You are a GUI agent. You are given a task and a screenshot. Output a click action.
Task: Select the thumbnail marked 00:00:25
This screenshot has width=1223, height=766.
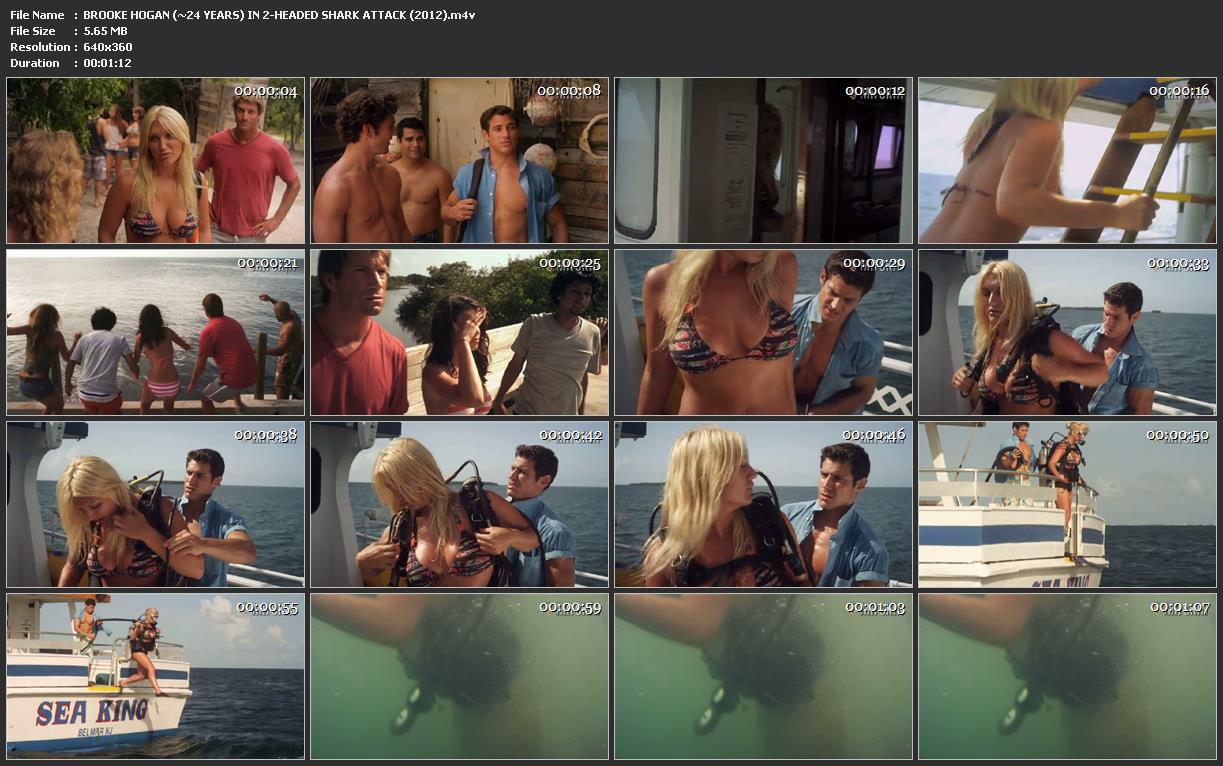point(459,332)
